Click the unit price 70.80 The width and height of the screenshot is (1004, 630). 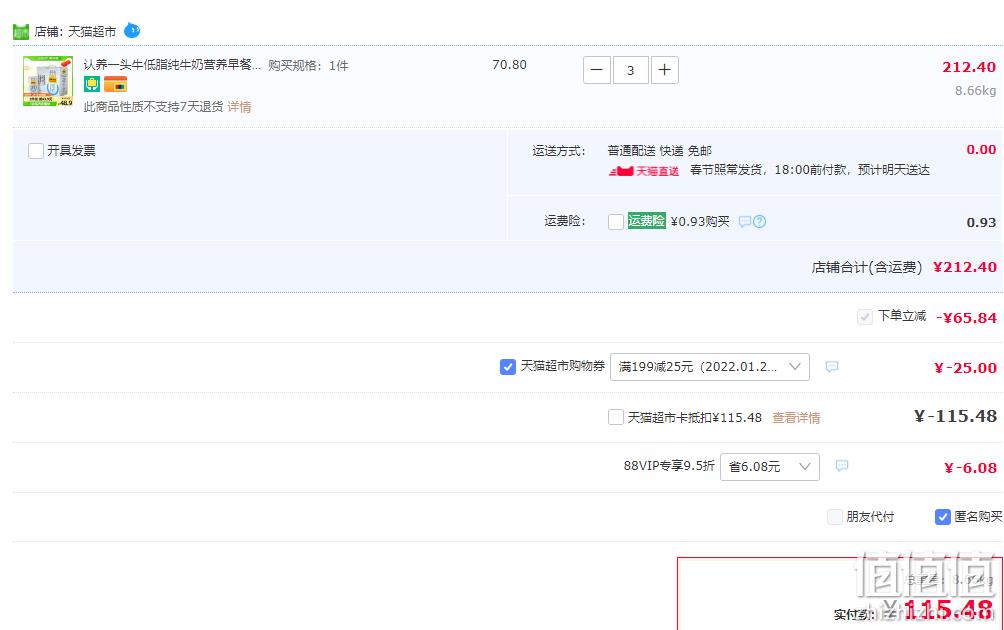[509, 65]
